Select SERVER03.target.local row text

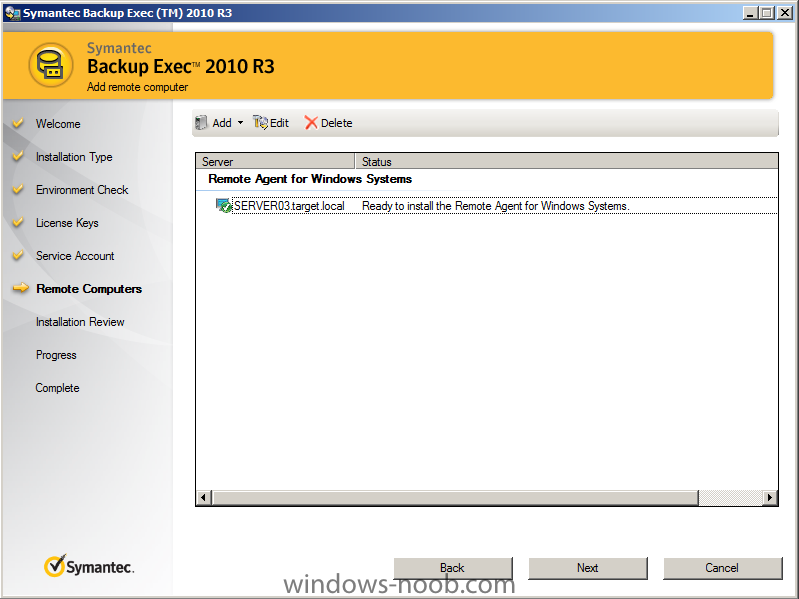tap(289, 206)
